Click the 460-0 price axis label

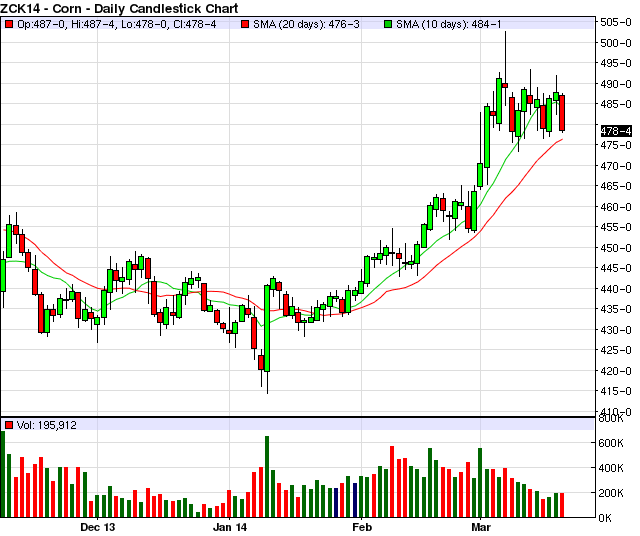616,207
